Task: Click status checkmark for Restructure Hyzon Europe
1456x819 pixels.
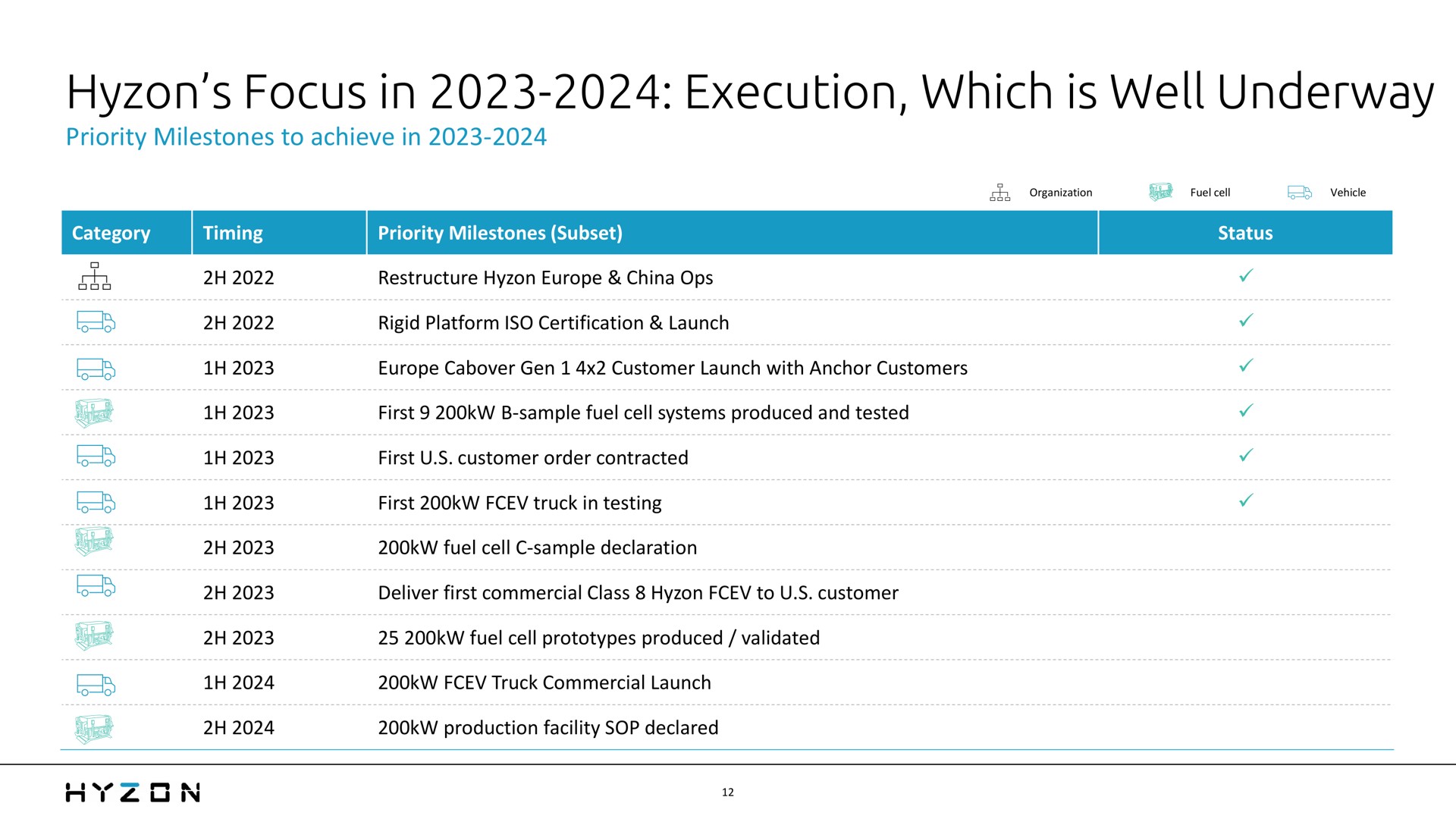Action: [x=1246, y=276]
